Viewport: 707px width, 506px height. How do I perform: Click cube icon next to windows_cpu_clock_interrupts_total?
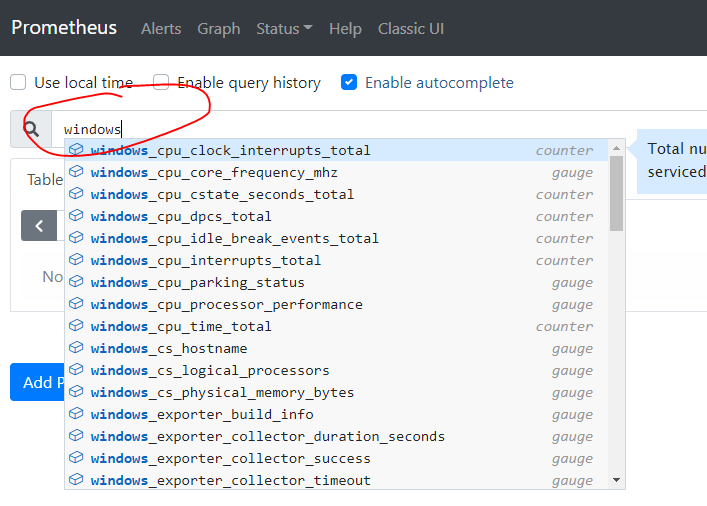tap(76, 150)
